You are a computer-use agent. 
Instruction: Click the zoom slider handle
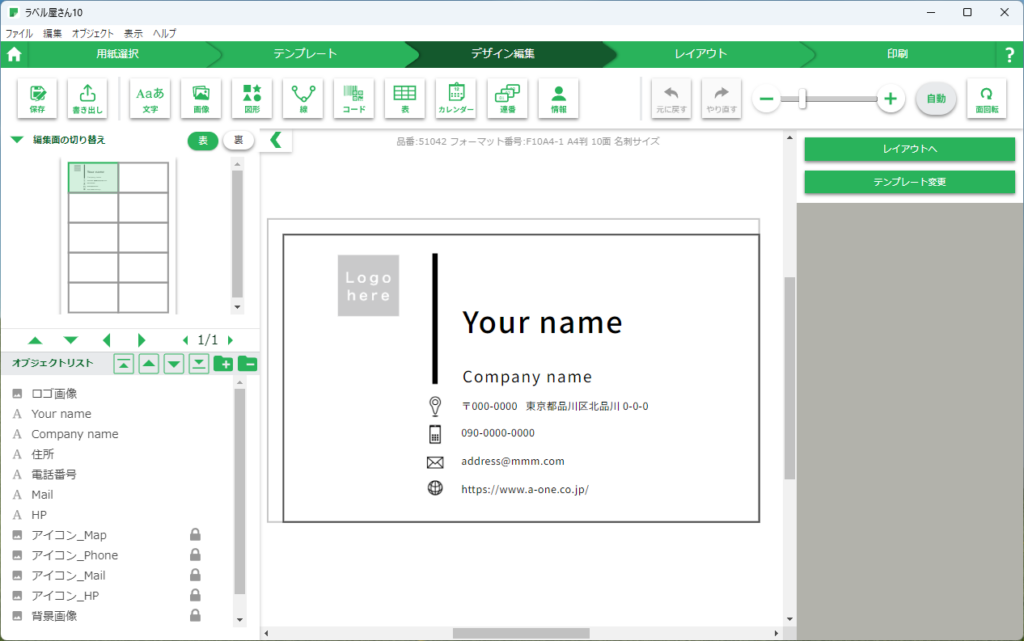tap(802, 98)
